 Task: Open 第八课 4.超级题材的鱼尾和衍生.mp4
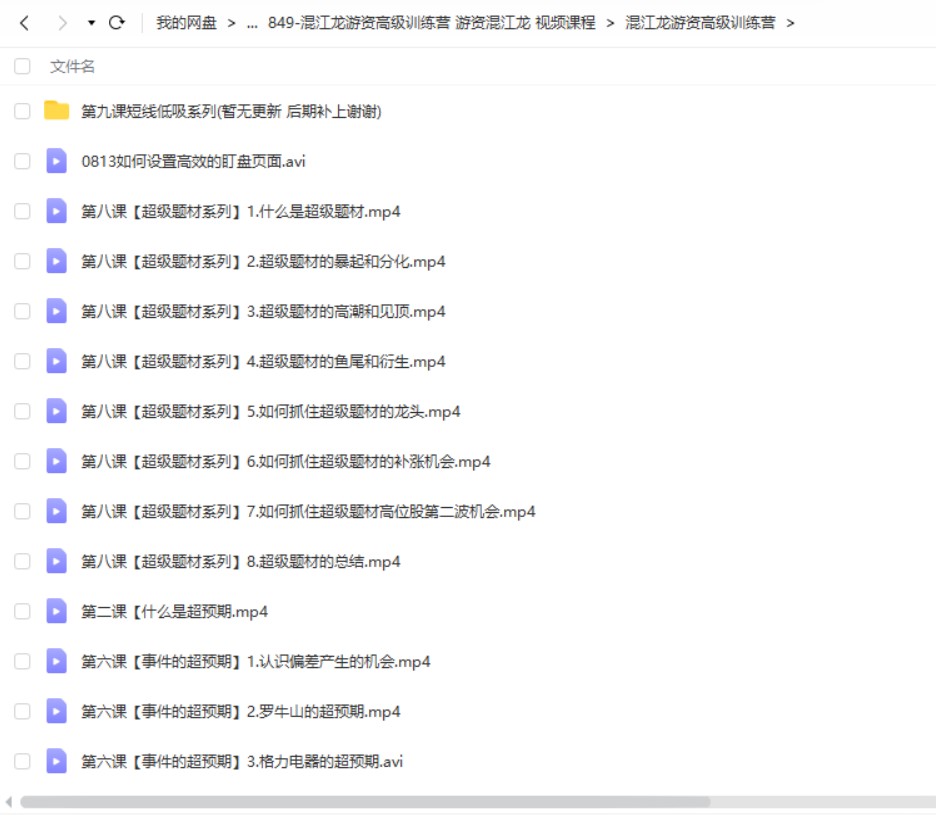263,362
